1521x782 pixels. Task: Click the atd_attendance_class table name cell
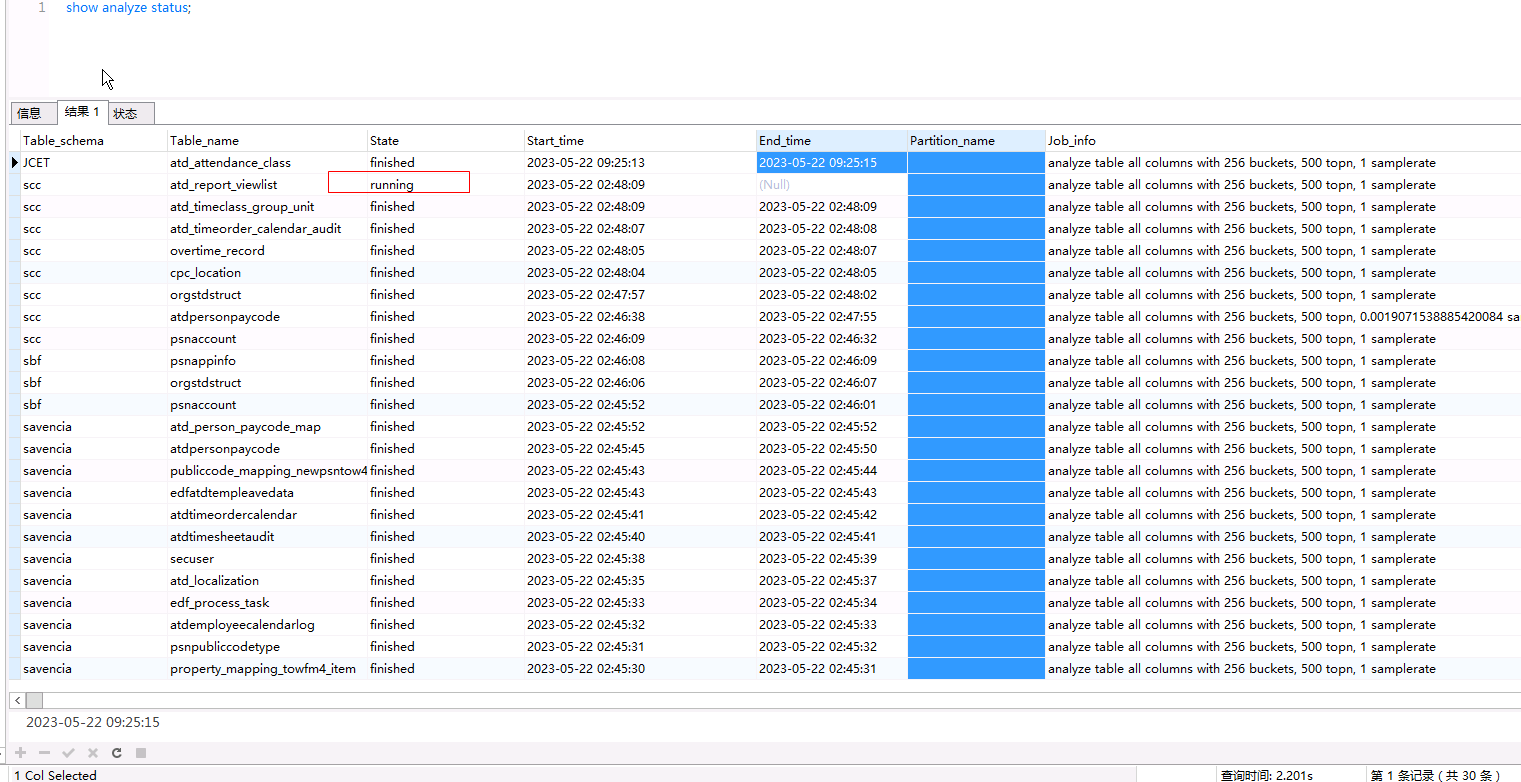pyautogui.click(x=230, y=163)
